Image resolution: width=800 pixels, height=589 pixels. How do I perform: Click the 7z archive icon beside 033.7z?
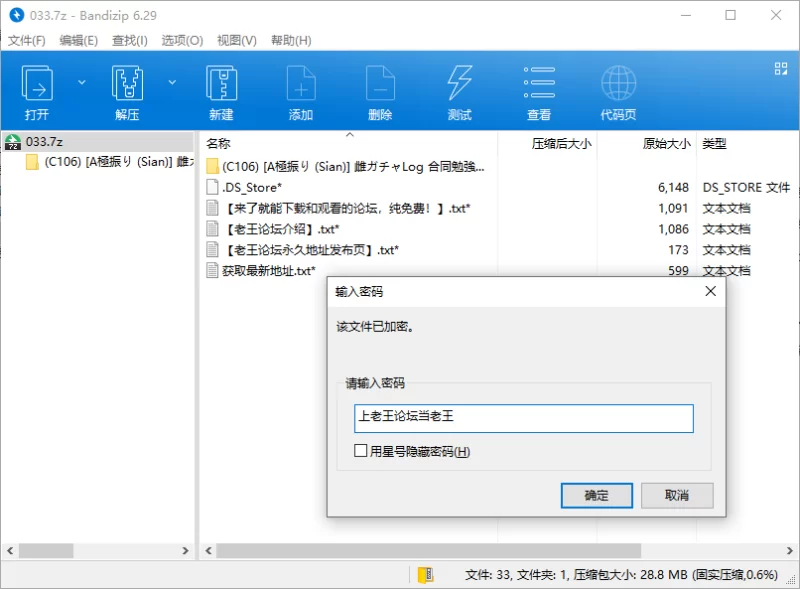[x=13, y=142]
